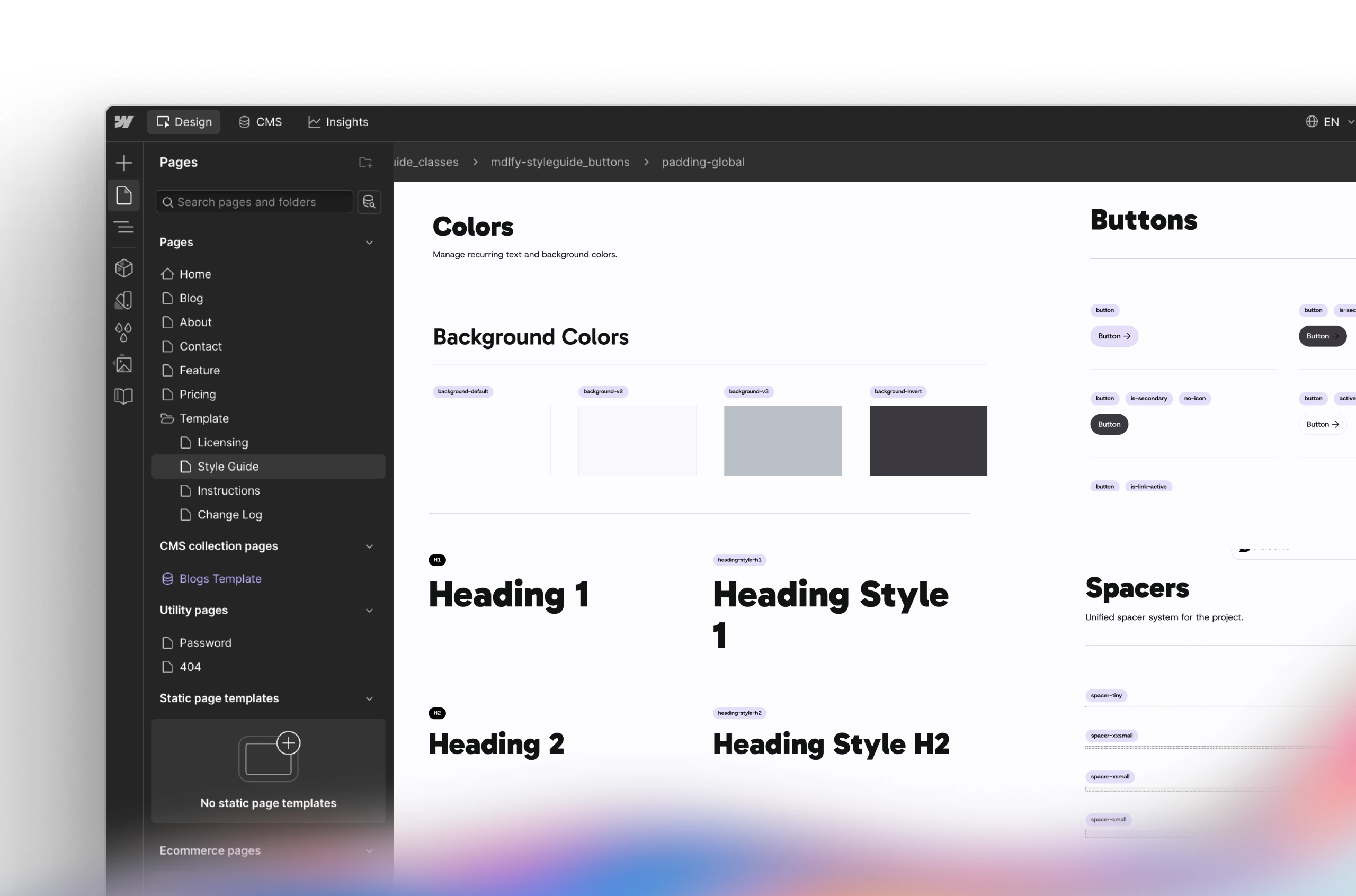The width and height of the screenshot is (1356, 896).
Task: Click the create new folder icon in Pages
Action: (x=365, y=162)
